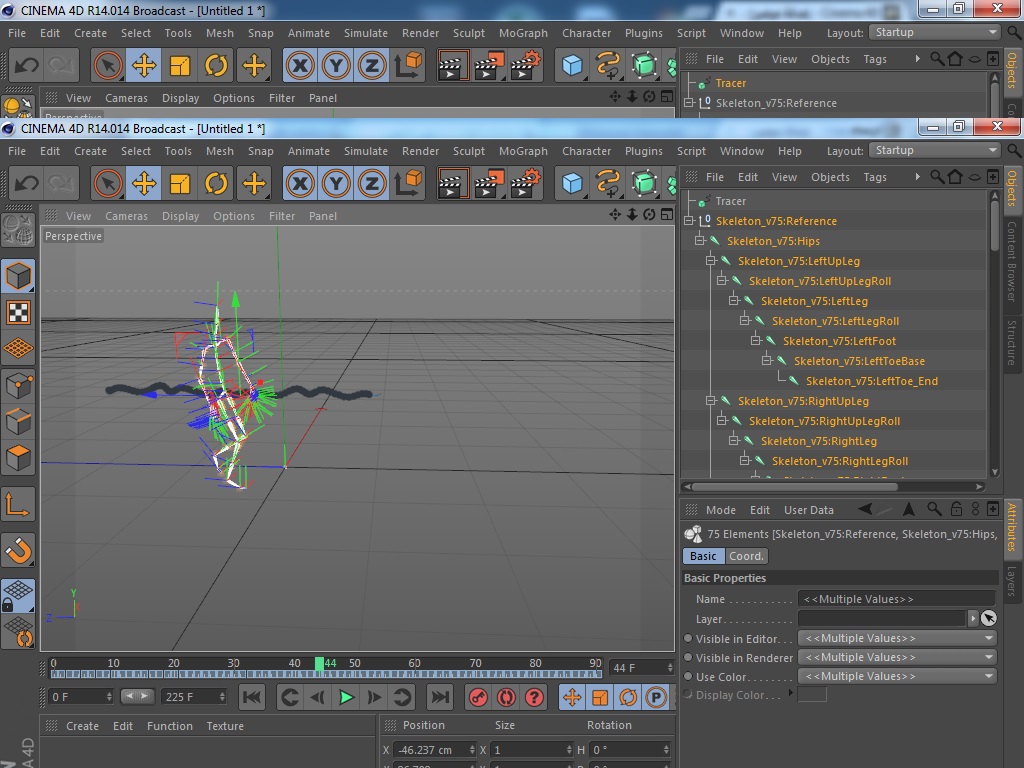Toggle animation dot beside Visible in Editor
The width and height of the screenshot is (1024, 768).
tap(688, 639)
